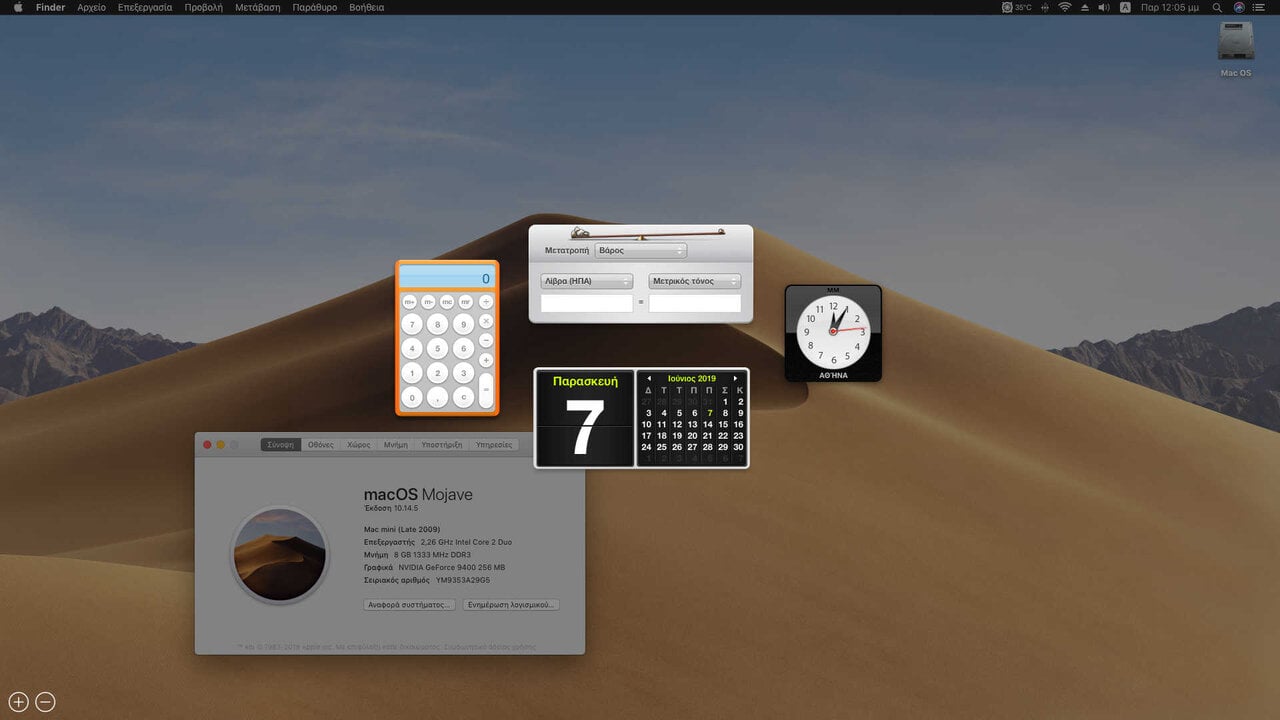Viewport: 1280px width, 720px height.
Task: Click the next month arrow in calendar widget
Action: click(x=736, y=378)
